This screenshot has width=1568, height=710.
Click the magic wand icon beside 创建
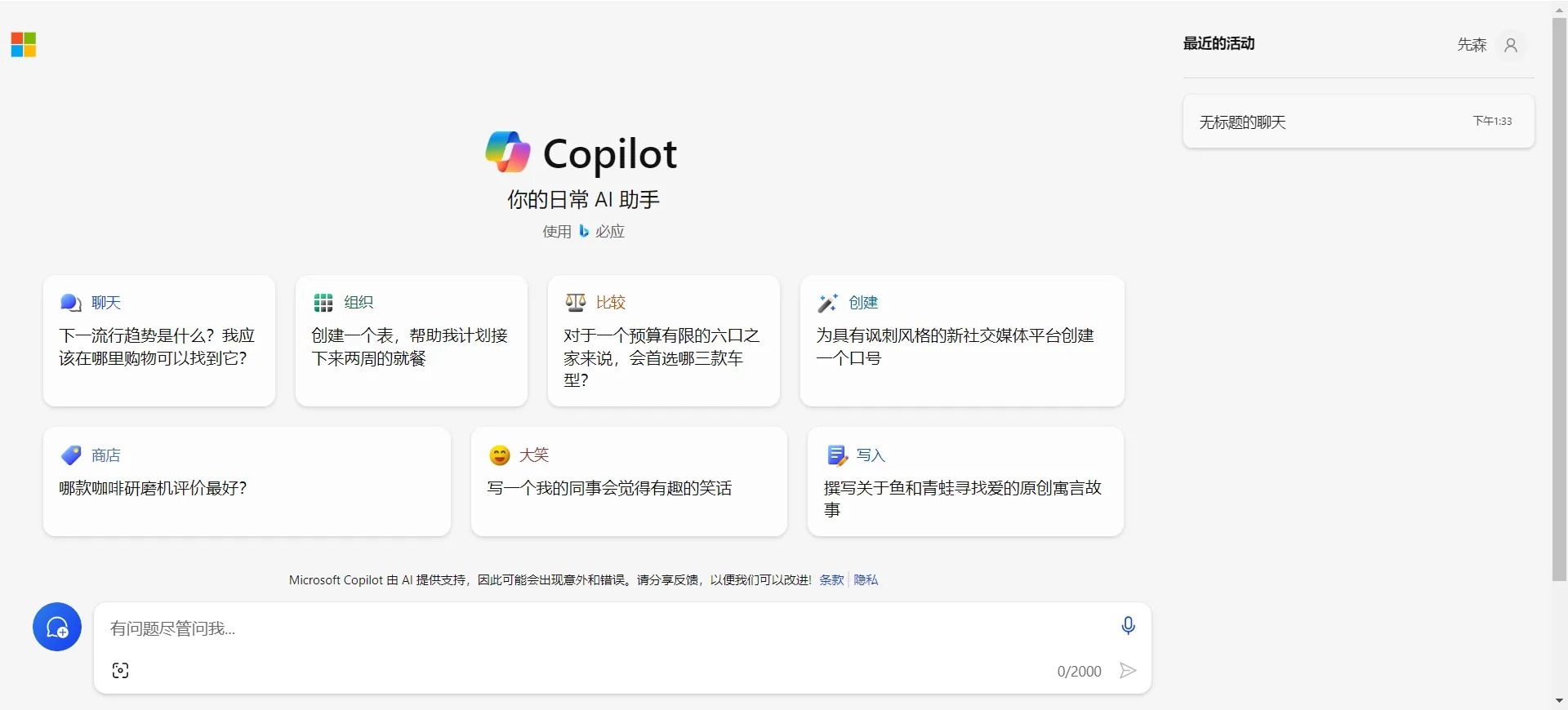coord(828,303)
